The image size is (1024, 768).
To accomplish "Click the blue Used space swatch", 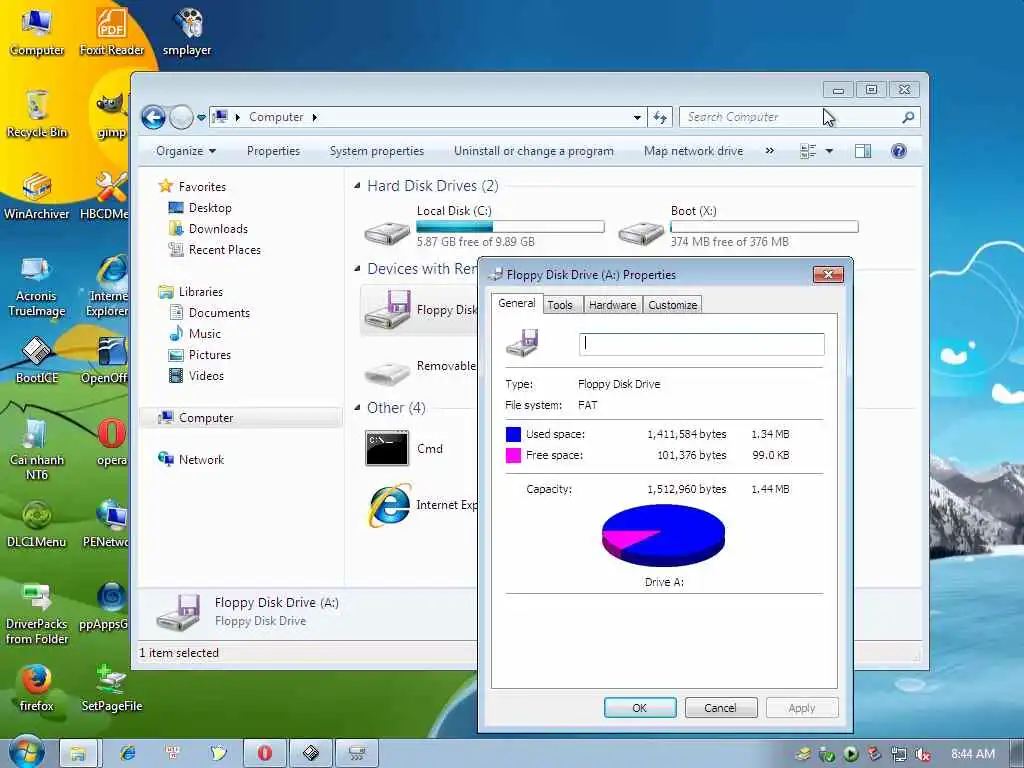I will (513, 434).
